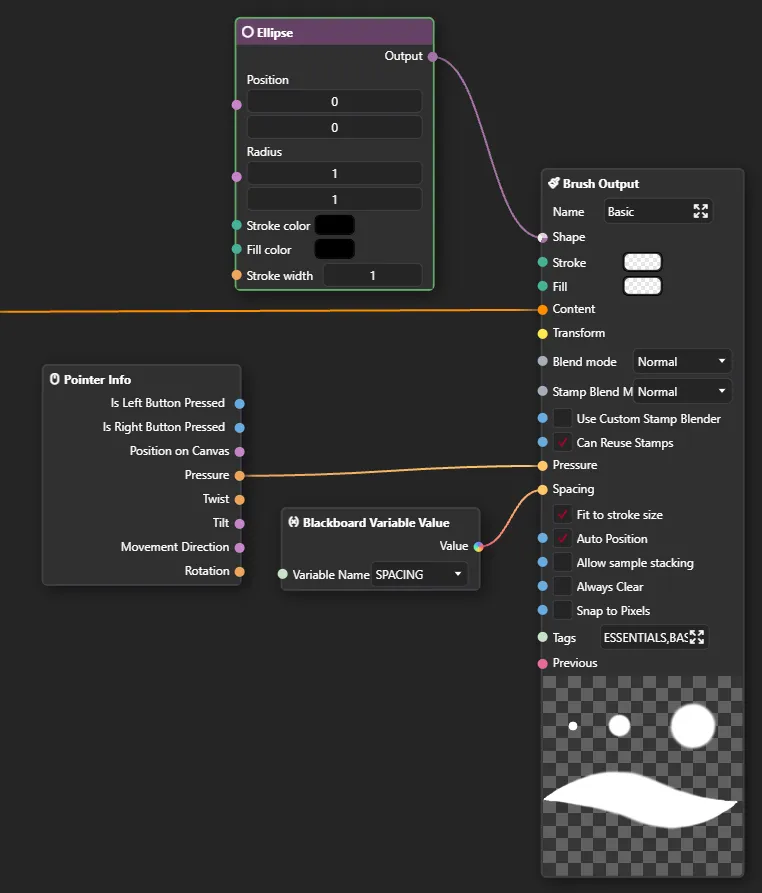Image resolution: width=762 pixels, height=893 pixels.
Task: Open the Variable Name SPACING dropdown
Action: tap(419, 575)
